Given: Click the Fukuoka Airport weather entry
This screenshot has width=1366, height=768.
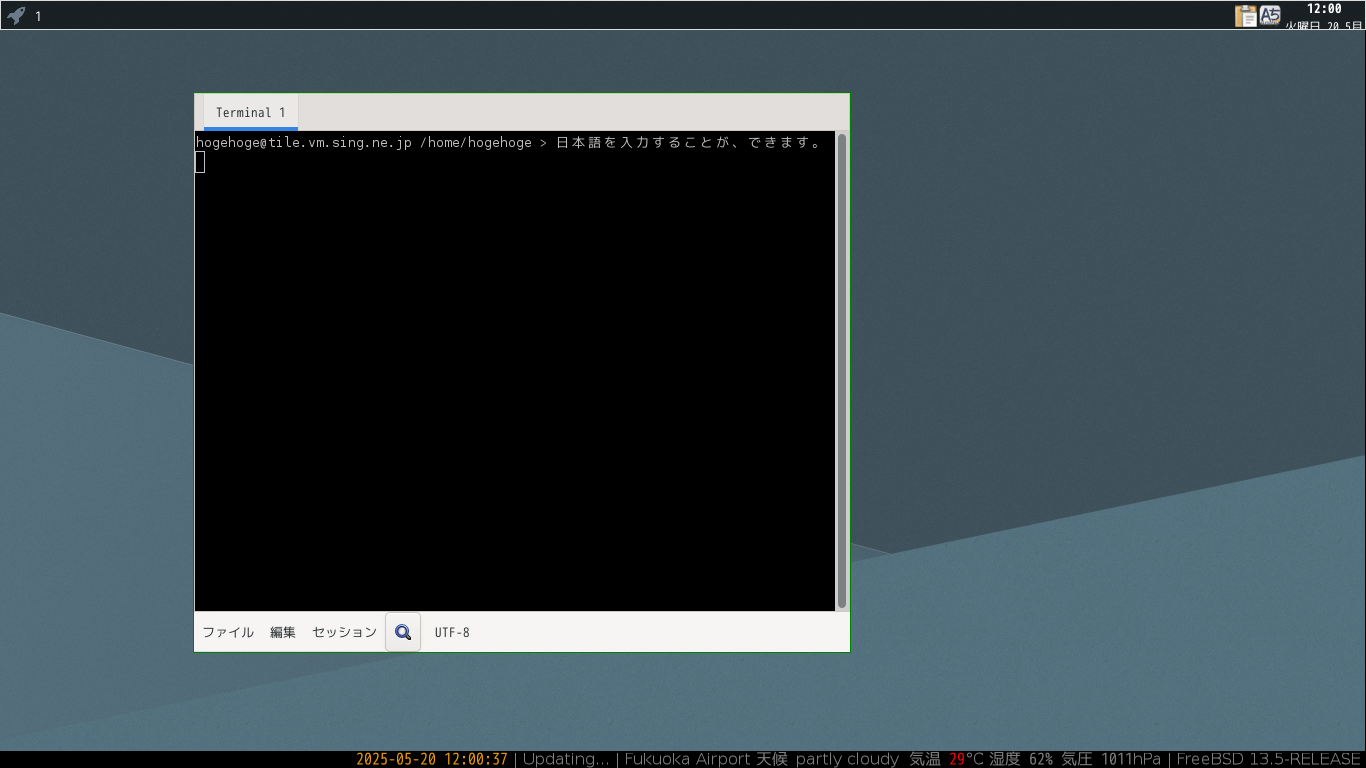Looking at the screenshot, I should 762,759.
